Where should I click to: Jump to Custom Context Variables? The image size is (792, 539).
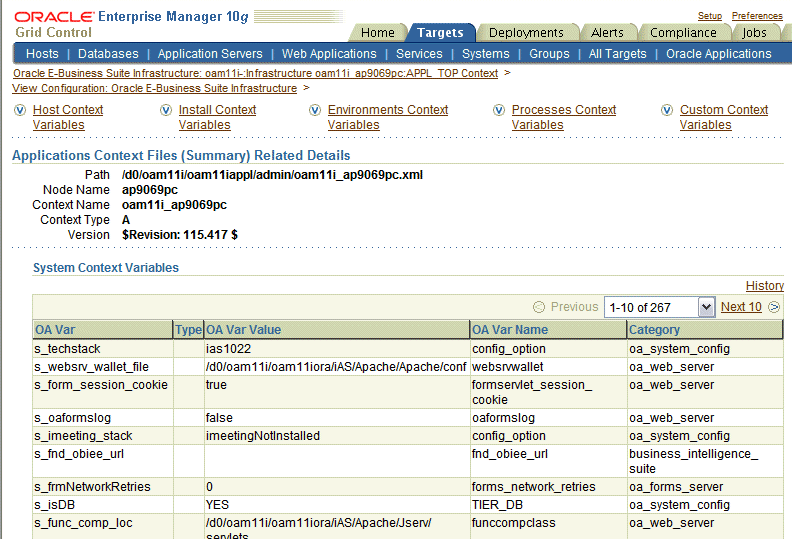[724, 117]
